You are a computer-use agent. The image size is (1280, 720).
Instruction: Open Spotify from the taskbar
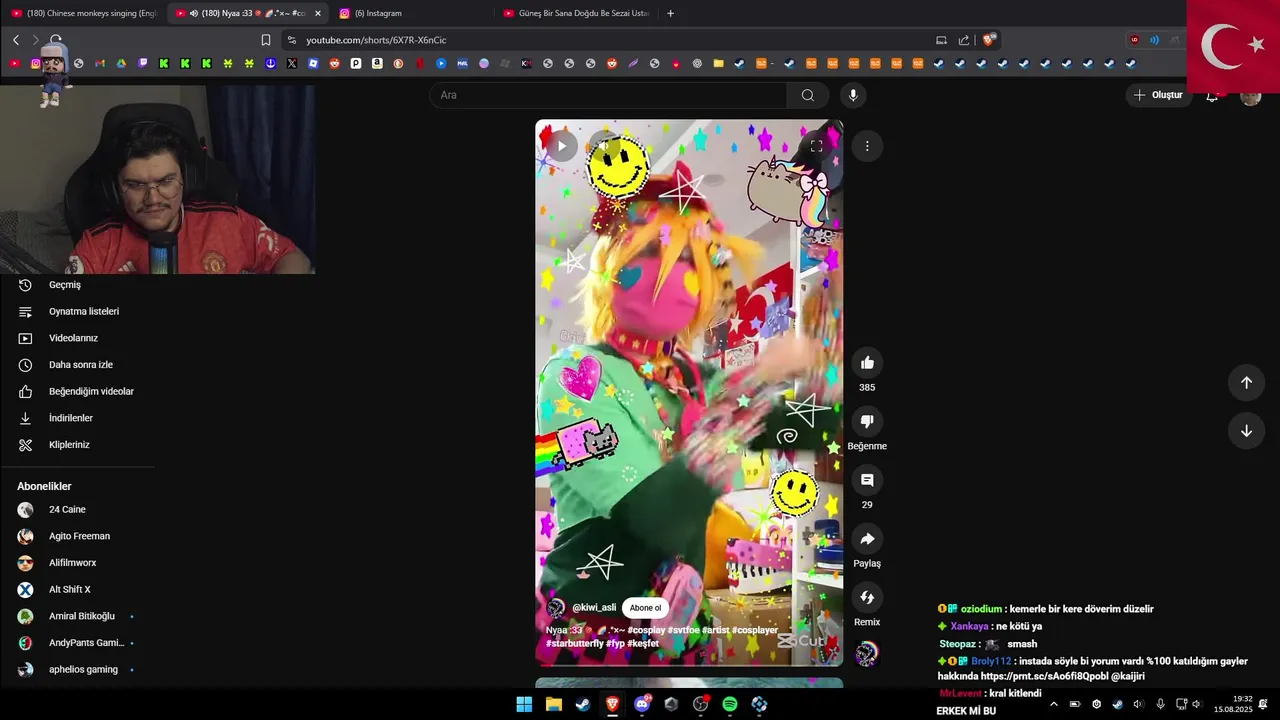pyautogui.click(x=730, y=704)
